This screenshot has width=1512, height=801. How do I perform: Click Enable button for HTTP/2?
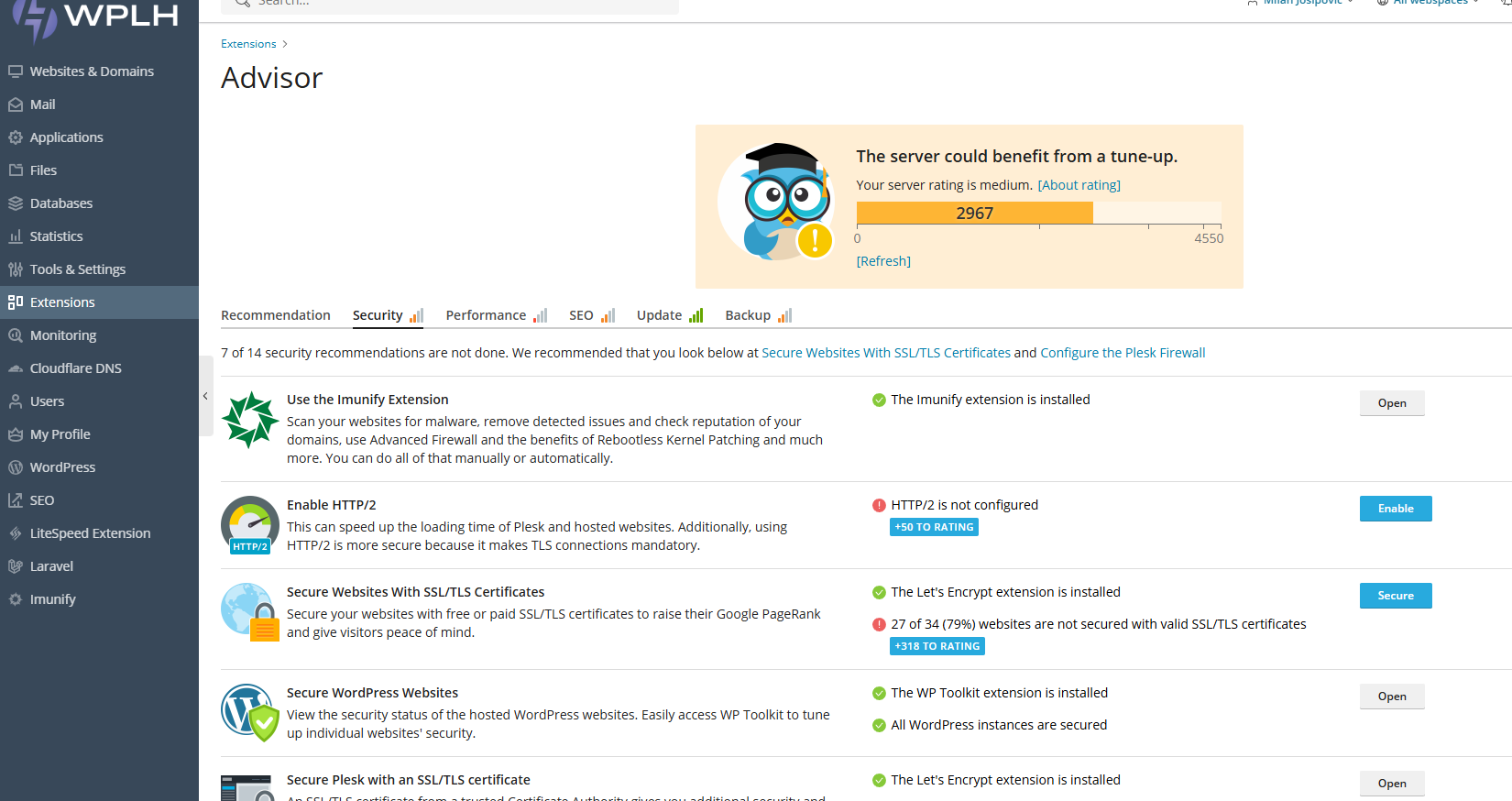(1396, 509)
